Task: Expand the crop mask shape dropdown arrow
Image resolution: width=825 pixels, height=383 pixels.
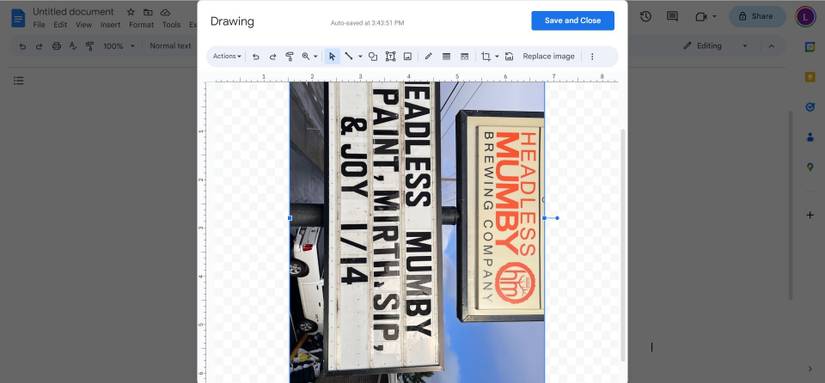Action: tap(497, 56)
